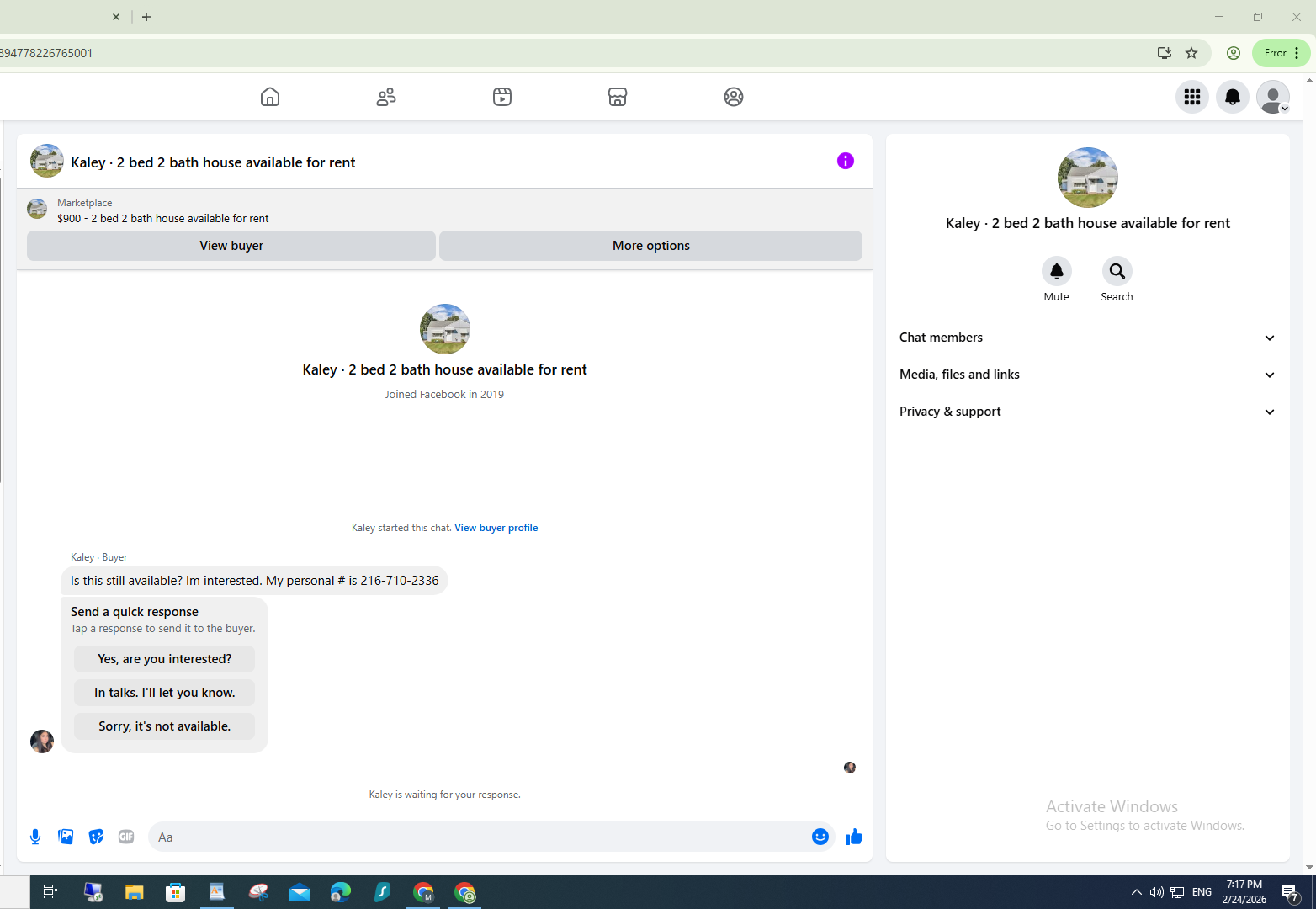Attach a photo with image icon
Screen dimensions: 1316x909
[66, 837]
